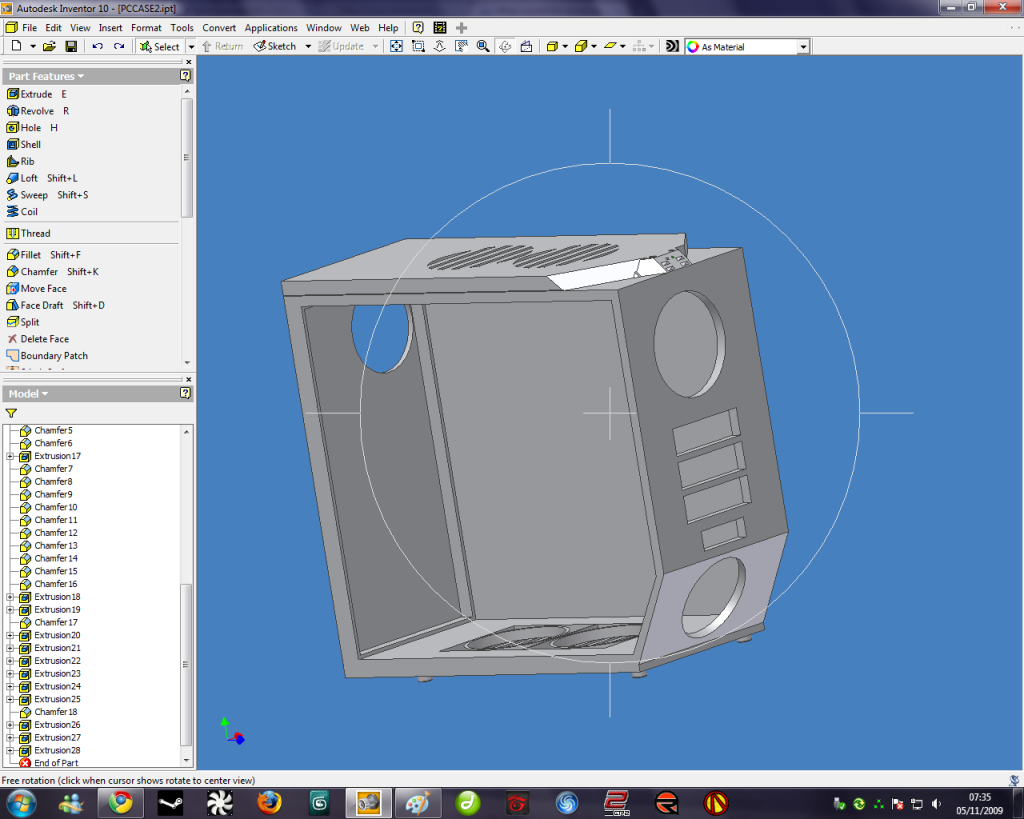Viewport: 1024px width, 819px height.
Task: Create a new file from the toolbar
Action: pyautogui.click(x=16, y=46)
